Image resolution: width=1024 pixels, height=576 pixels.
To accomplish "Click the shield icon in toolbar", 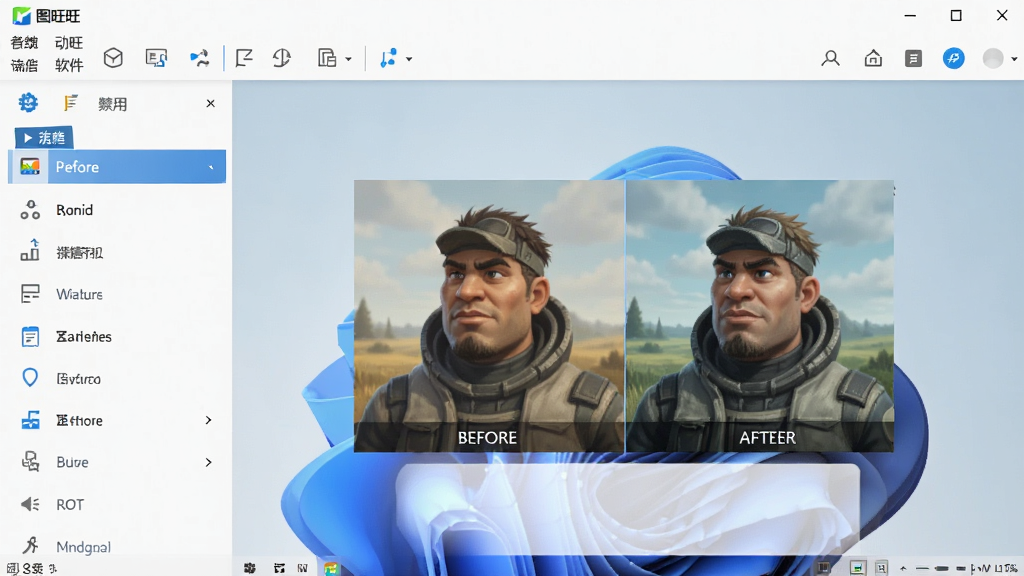I will click(281, 58).
